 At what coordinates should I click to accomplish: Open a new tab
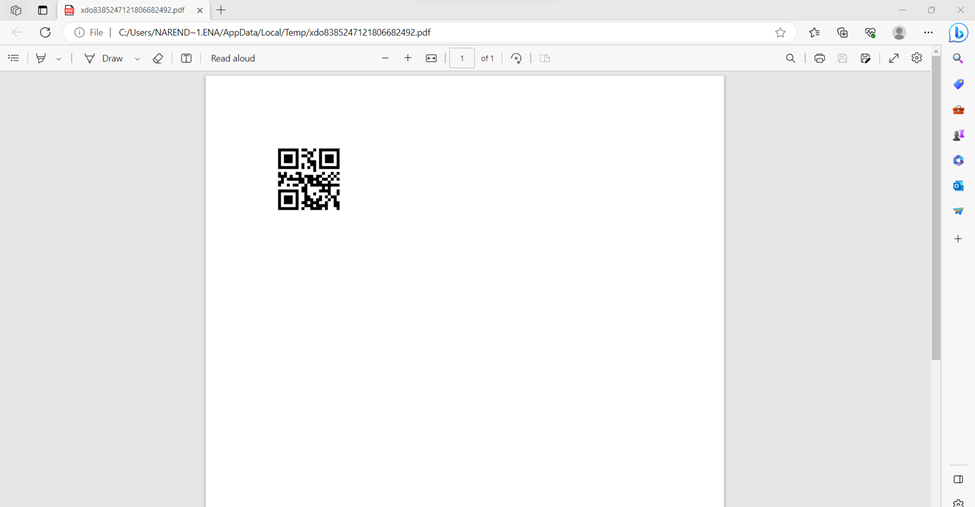[x=221, y=10]
